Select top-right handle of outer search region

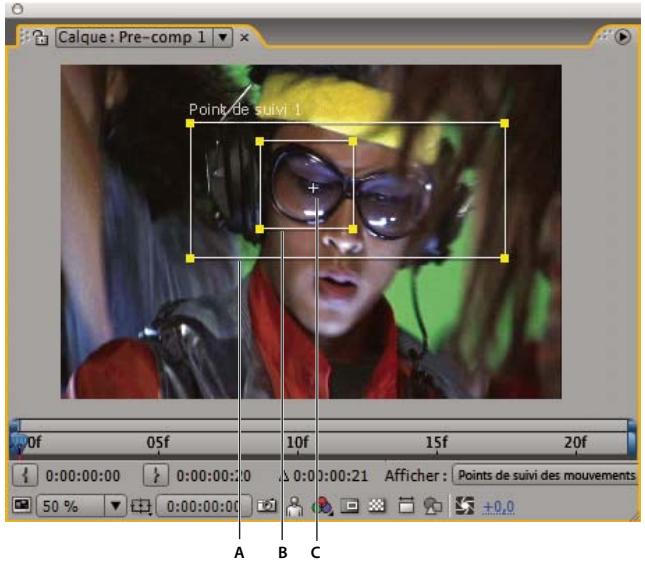click(x=505, y=123)
